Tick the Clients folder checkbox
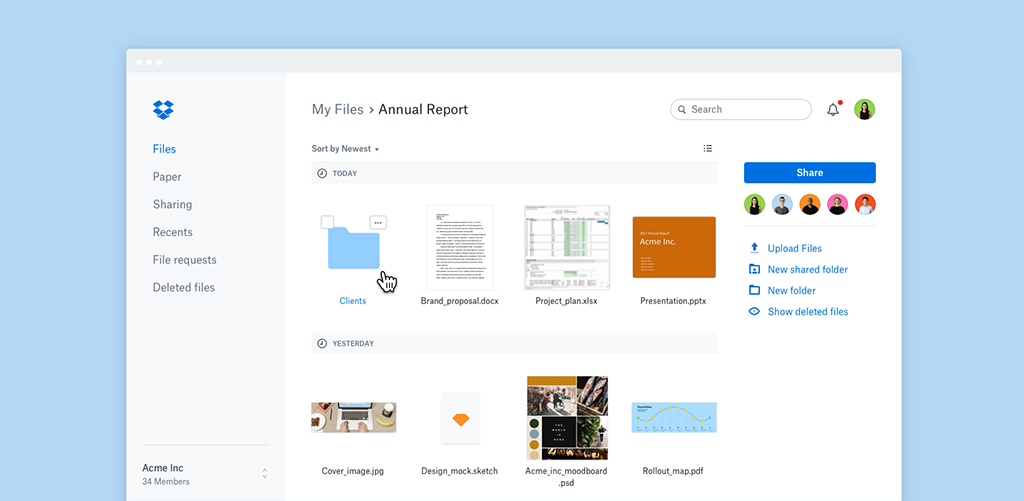1024x501 pixels. tap(327, 222)
